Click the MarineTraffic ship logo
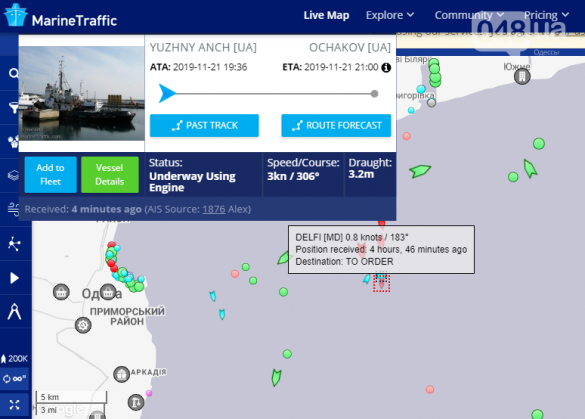Image resolution: width=585 pixels, height=419 pixels. [16, 15]
